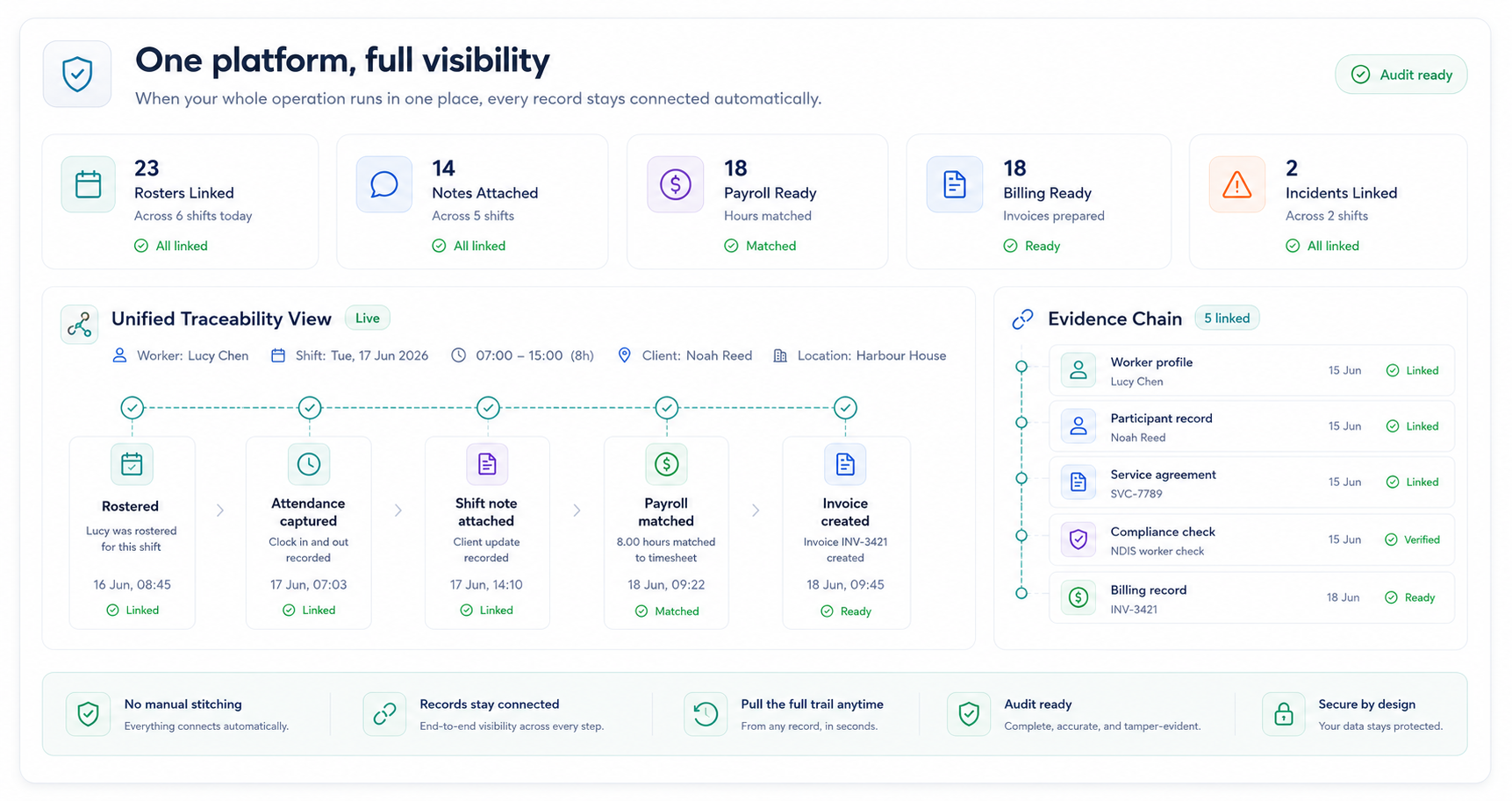Viewport: 1512px width, 801px height.
Task: Click the chevron between Payroll matched and Invoice created
Action: tap(756, 511)
